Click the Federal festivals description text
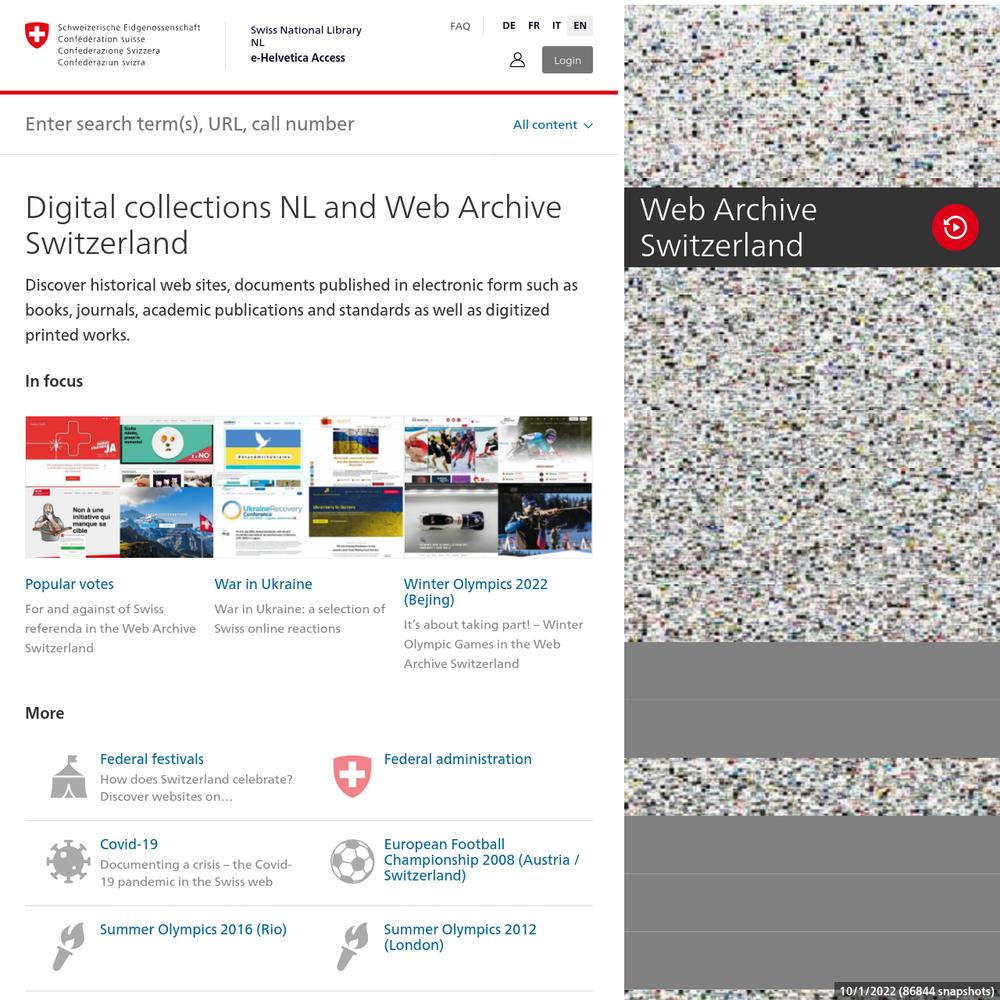Viewport: 1000px width, 1000px height. (x=196, y=788)
